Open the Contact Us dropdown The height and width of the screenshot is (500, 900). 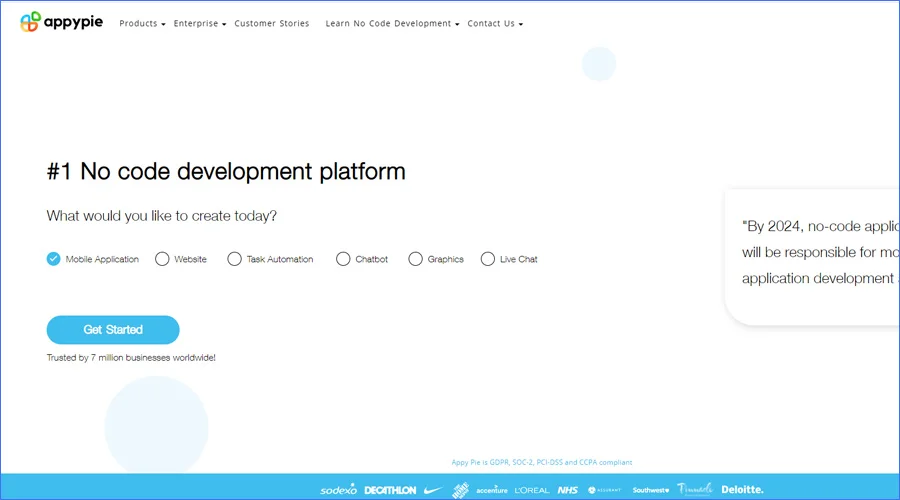[495, 23]
